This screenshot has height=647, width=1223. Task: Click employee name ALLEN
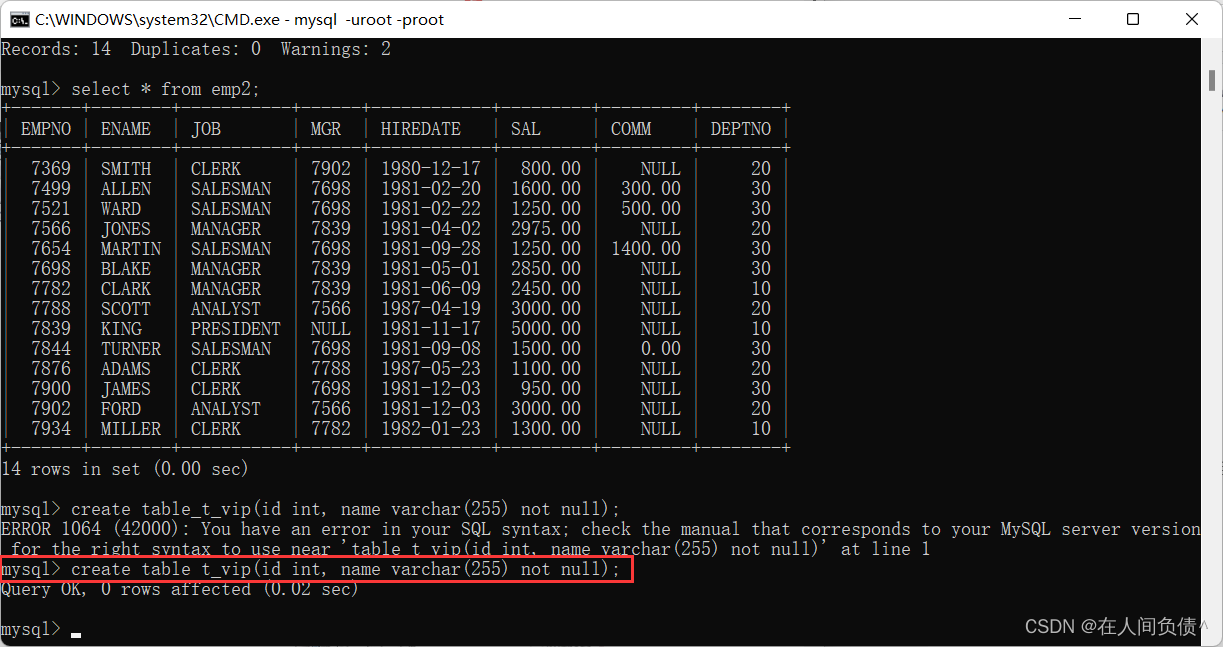126,189
